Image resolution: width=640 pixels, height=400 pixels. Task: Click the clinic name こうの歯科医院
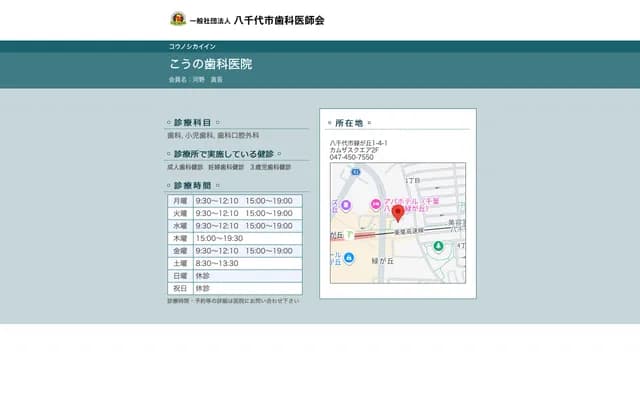click(211, 64)
